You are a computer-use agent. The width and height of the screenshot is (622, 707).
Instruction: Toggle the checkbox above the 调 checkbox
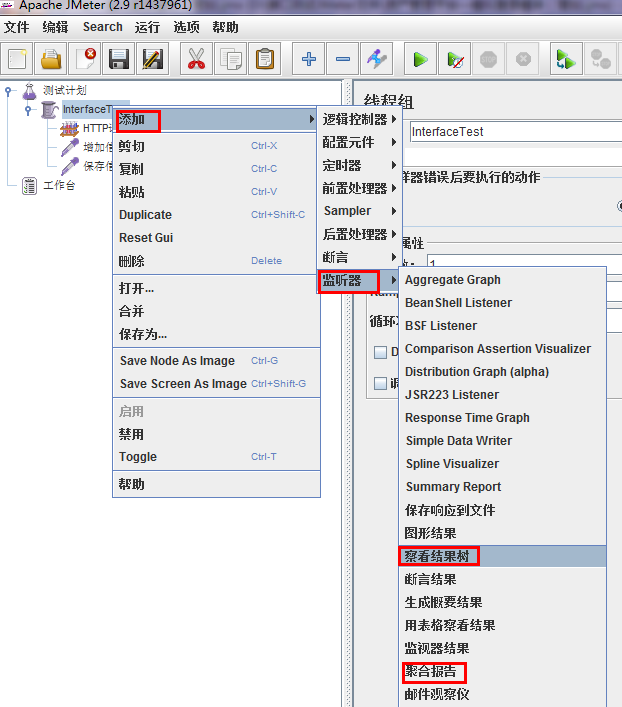(380, 352)
